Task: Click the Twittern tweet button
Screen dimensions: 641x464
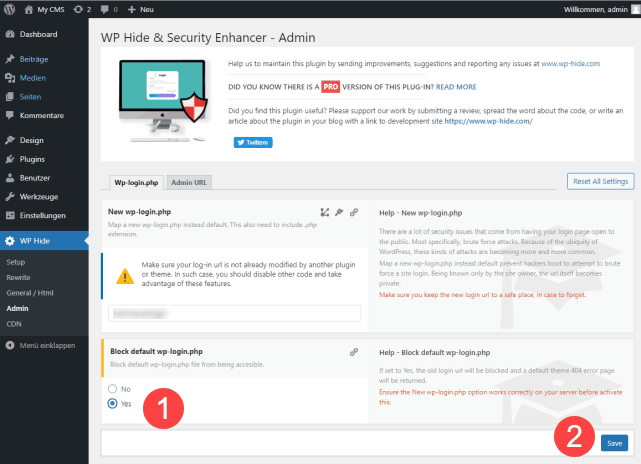Action: 253,142
